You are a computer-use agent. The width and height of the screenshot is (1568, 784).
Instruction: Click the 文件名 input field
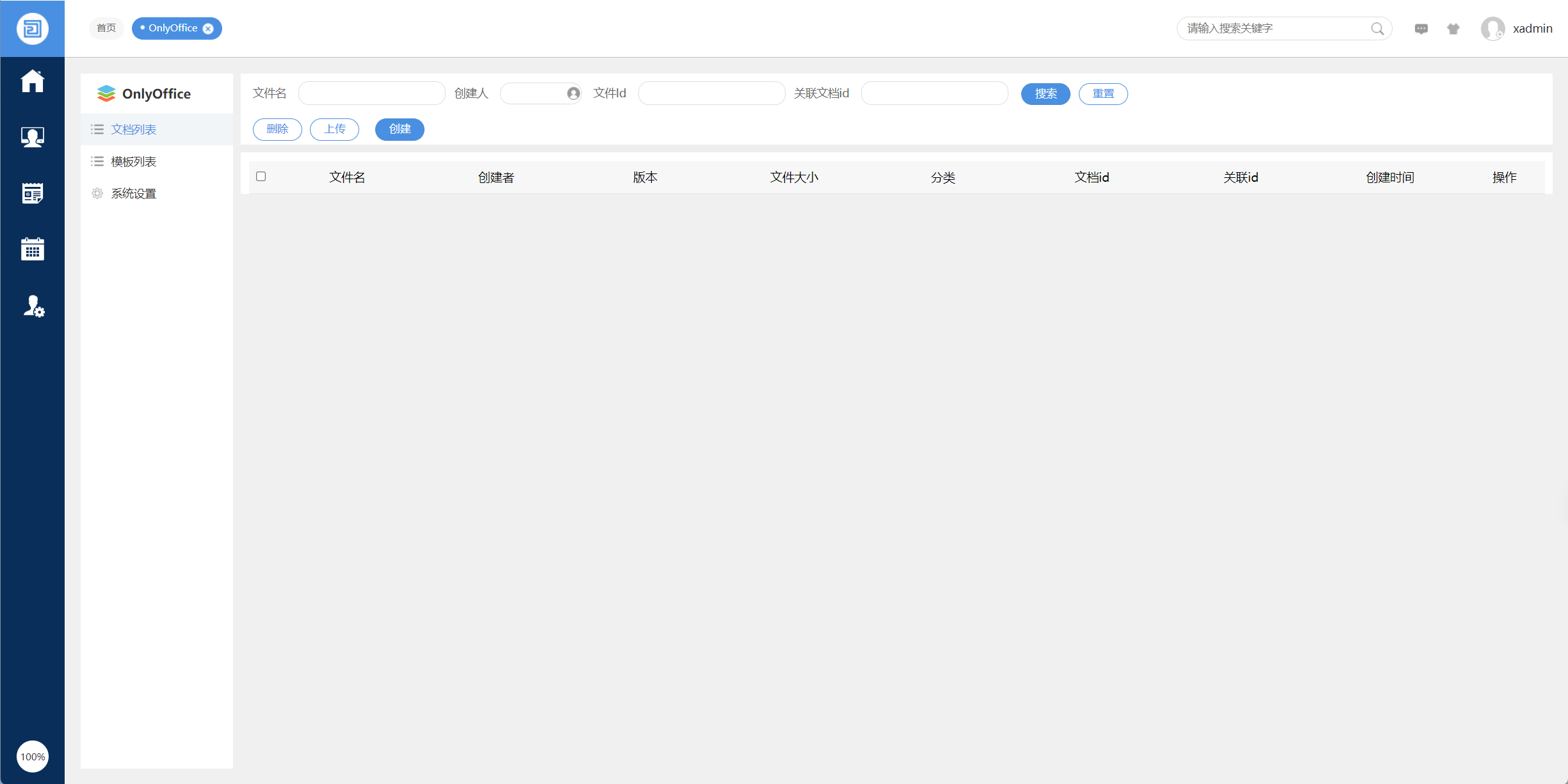(371, 93)
